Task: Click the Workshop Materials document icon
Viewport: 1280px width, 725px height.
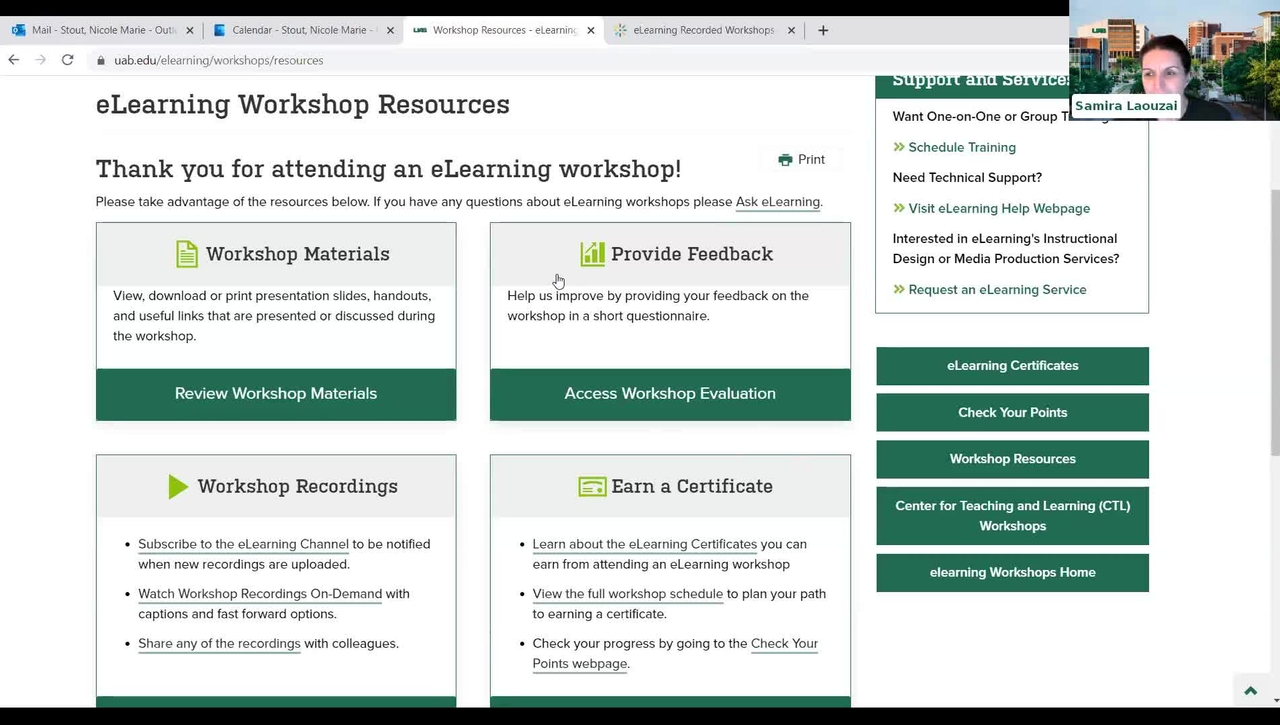Action: 187,254
